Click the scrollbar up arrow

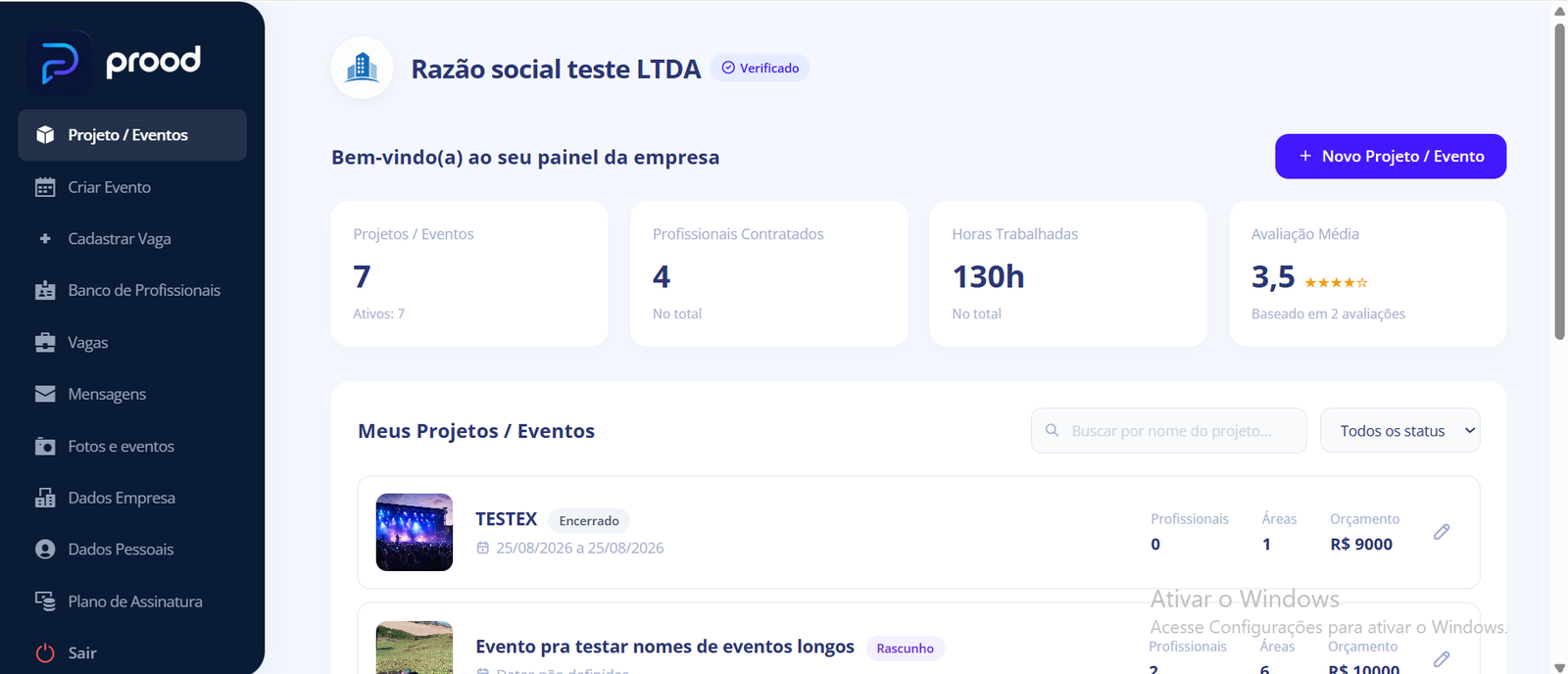click(x=1559, y=10)
